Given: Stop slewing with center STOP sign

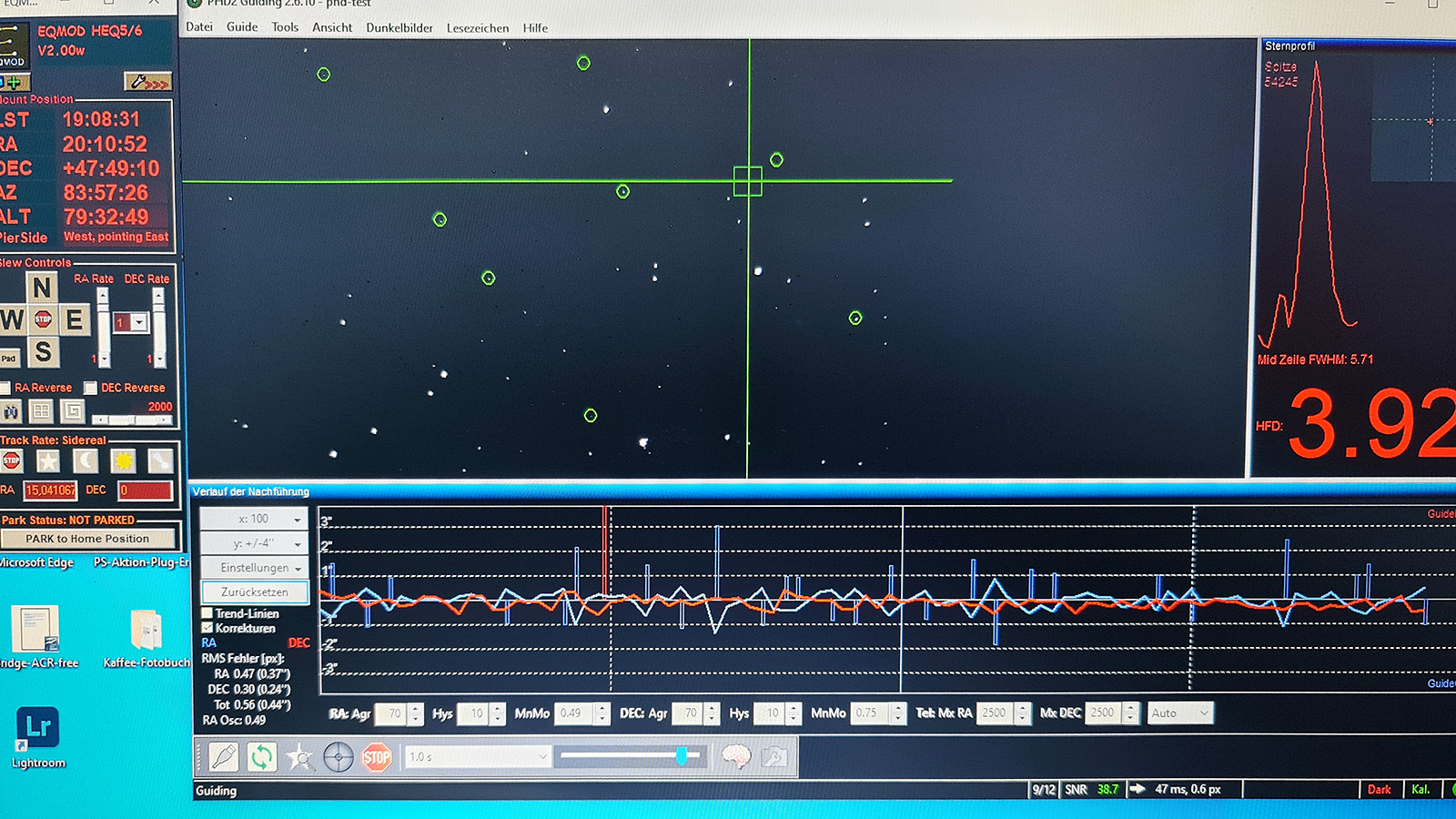Looking at the screenshot, I should pyautogui.click(x=43, y=319).
